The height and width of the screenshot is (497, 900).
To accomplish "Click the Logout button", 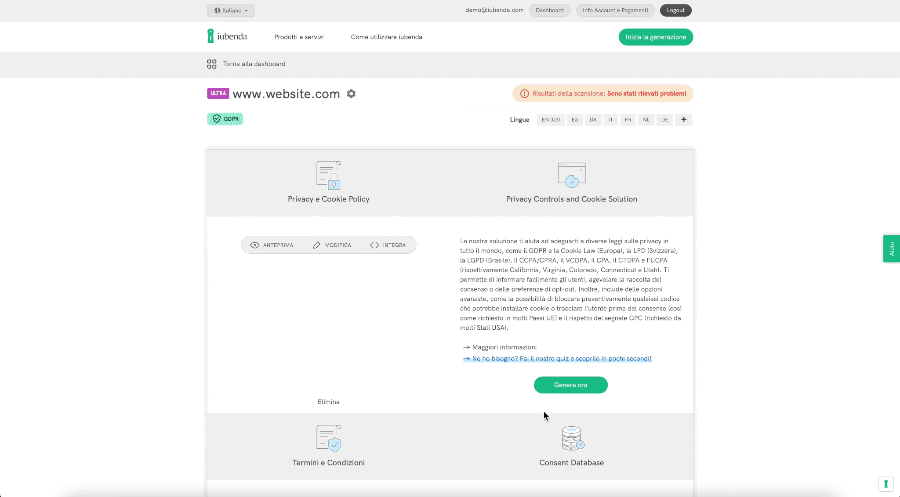I will (676, 10).
